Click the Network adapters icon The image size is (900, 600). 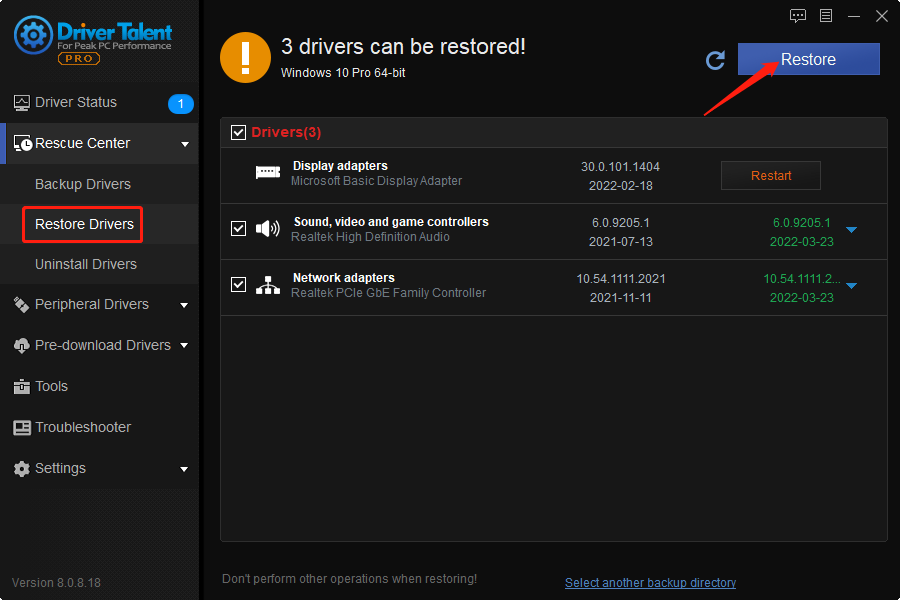click(x=267, y=285)
